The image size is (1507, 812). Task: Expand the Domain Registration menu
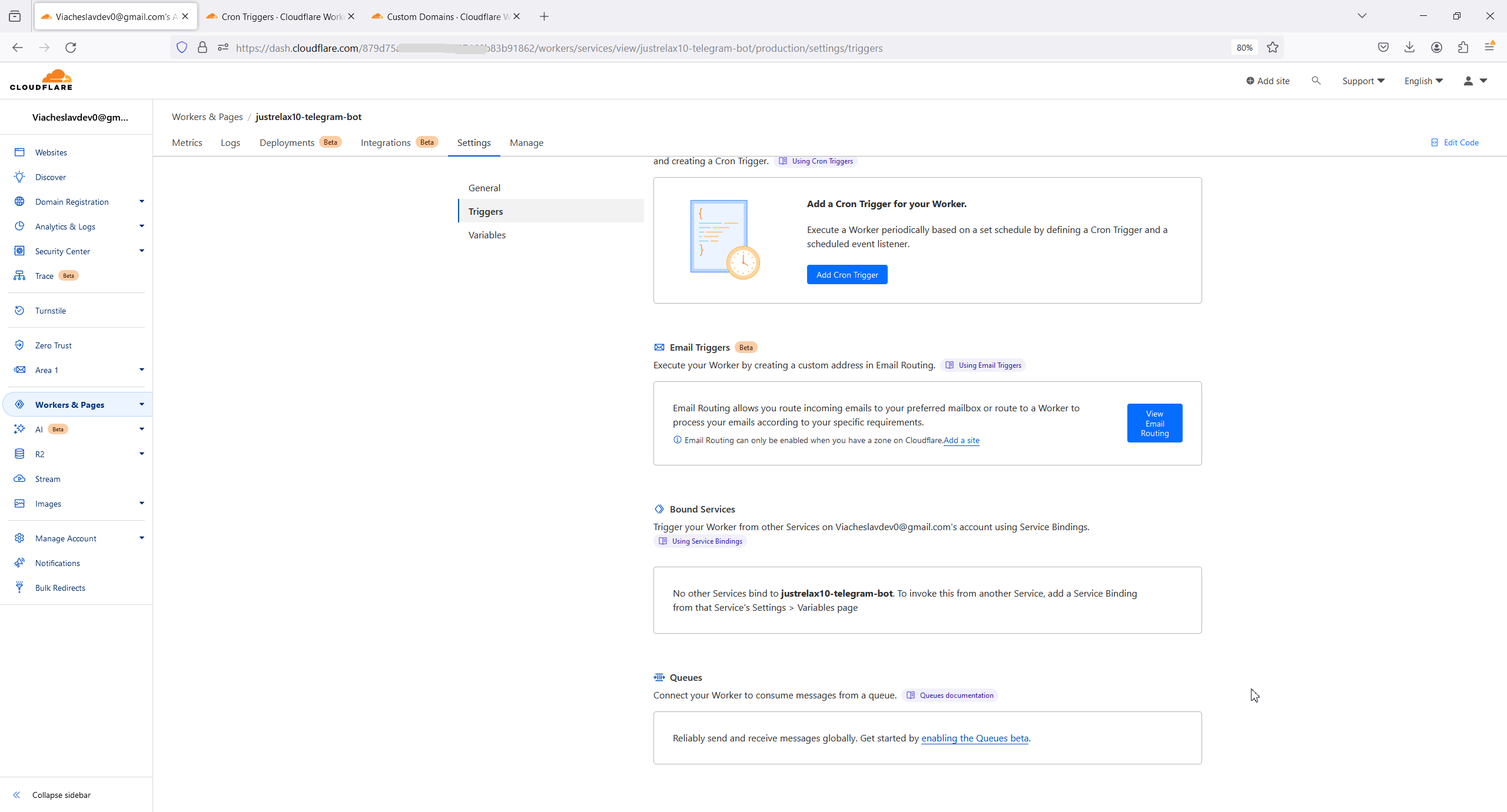[x=141, y=202]
